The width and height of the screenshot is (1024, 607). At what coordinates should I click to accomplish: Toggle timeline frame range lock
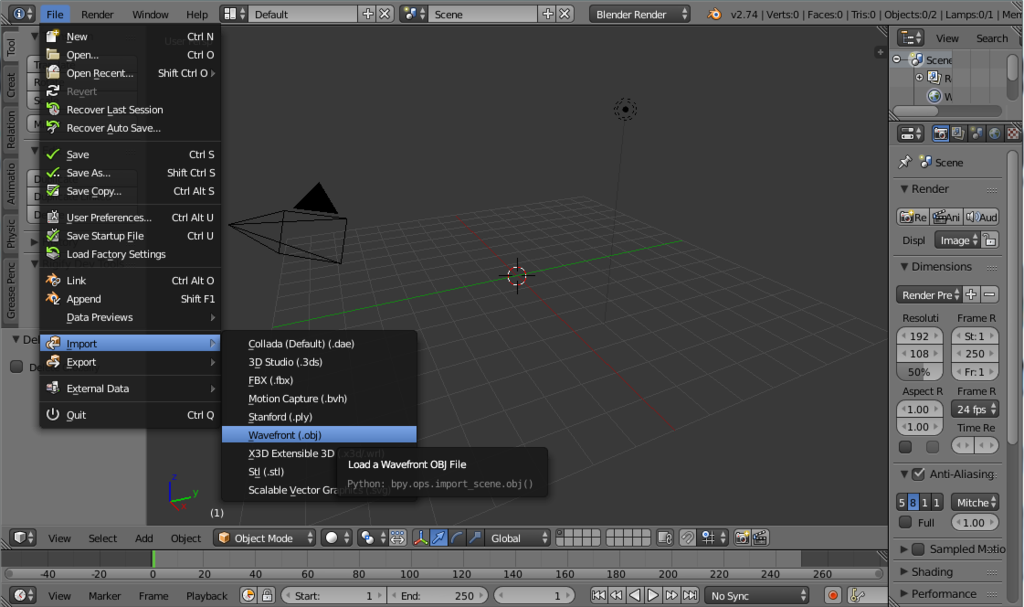266,595
